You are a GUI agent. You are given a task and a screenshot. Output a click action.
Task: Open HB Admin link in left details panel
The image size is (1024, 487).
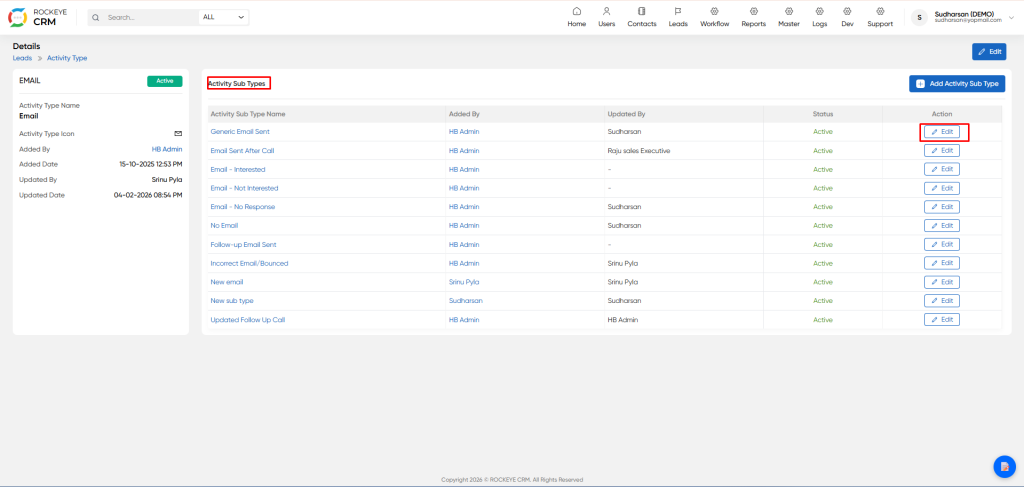tap(167, 149)
